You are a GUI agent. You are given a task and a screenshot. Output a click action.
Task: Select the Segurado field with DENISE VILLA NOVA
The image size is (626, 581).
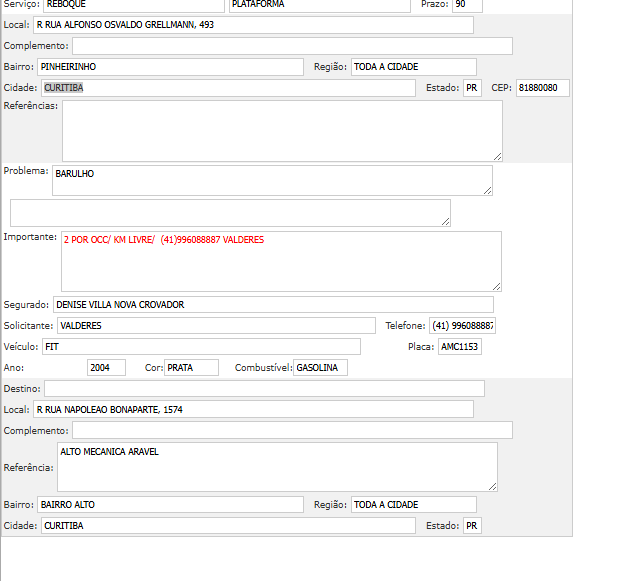pyautogui.click(x=273, y=305)
